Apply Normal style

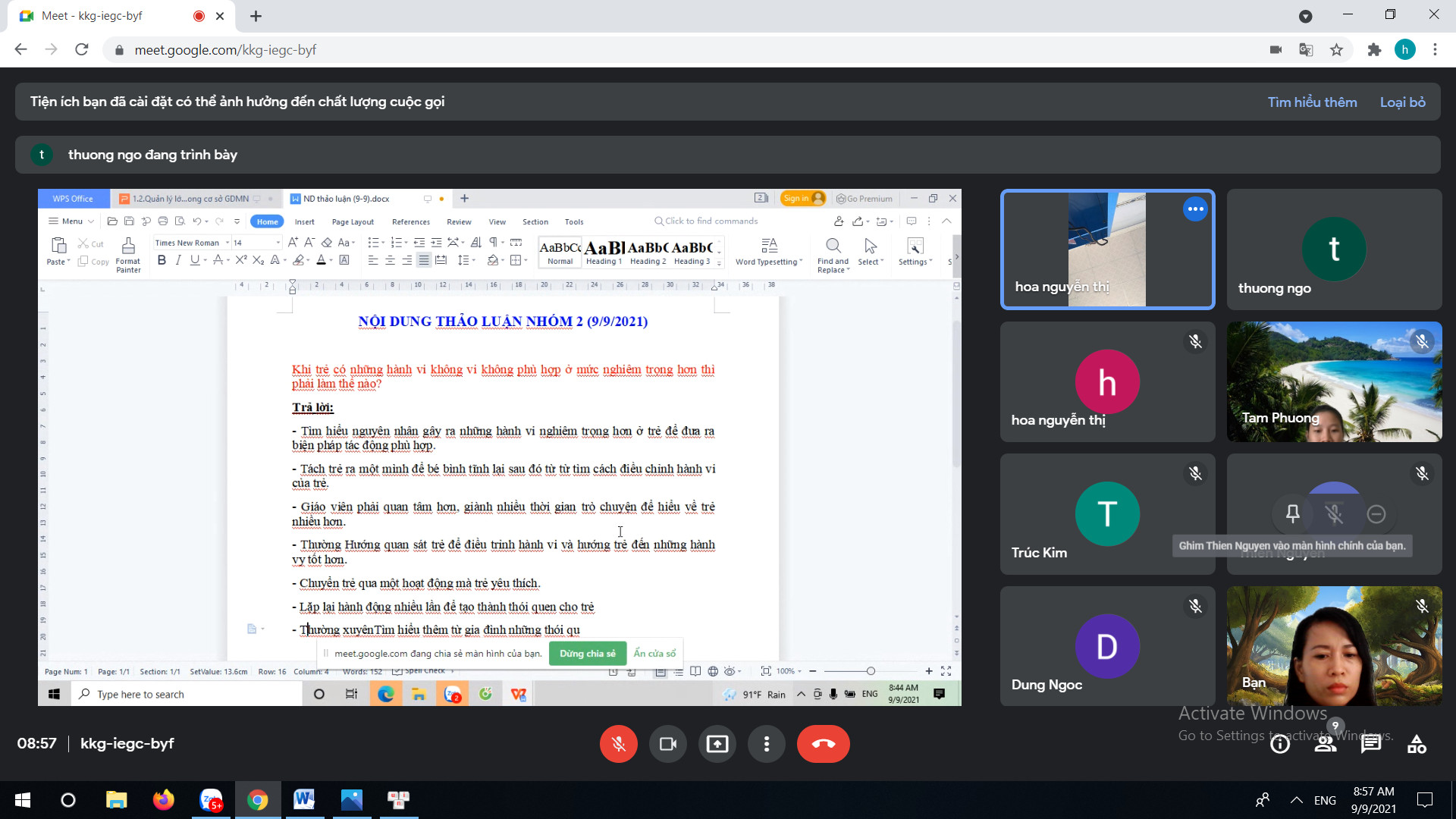560,253
